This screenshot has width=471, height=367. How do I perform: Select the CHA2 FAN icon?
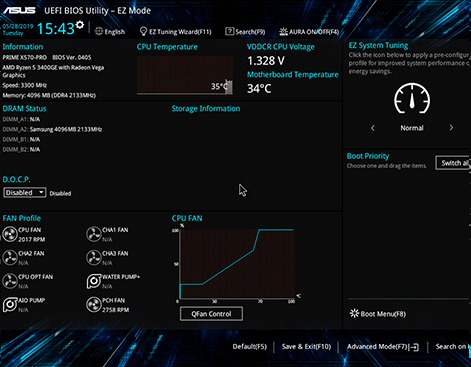coord(10,258)
